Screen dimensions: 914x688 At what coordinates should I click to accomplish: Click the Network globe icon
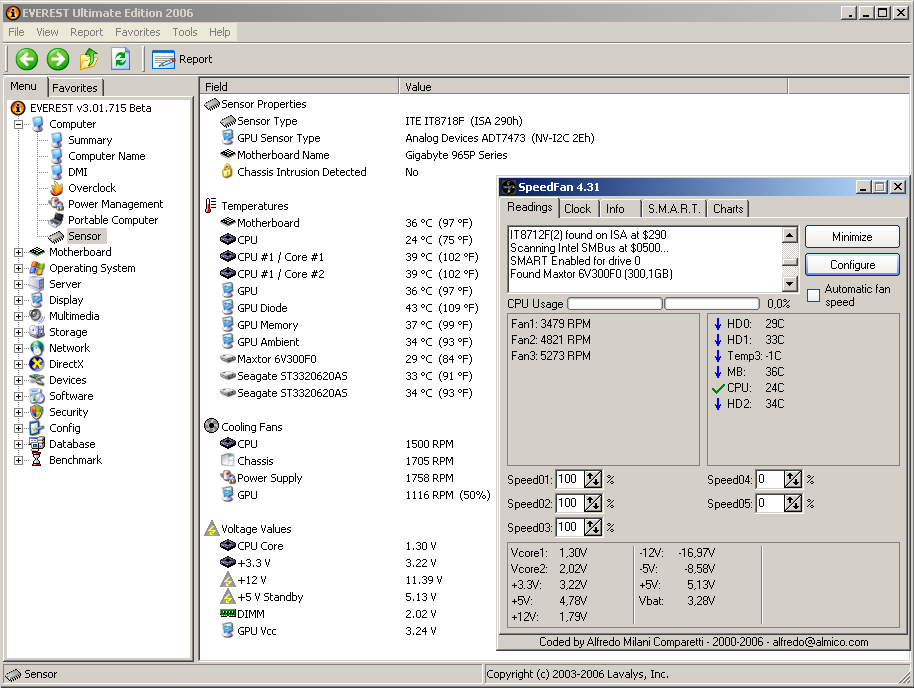pyautogui.click(x=37, y=348)
